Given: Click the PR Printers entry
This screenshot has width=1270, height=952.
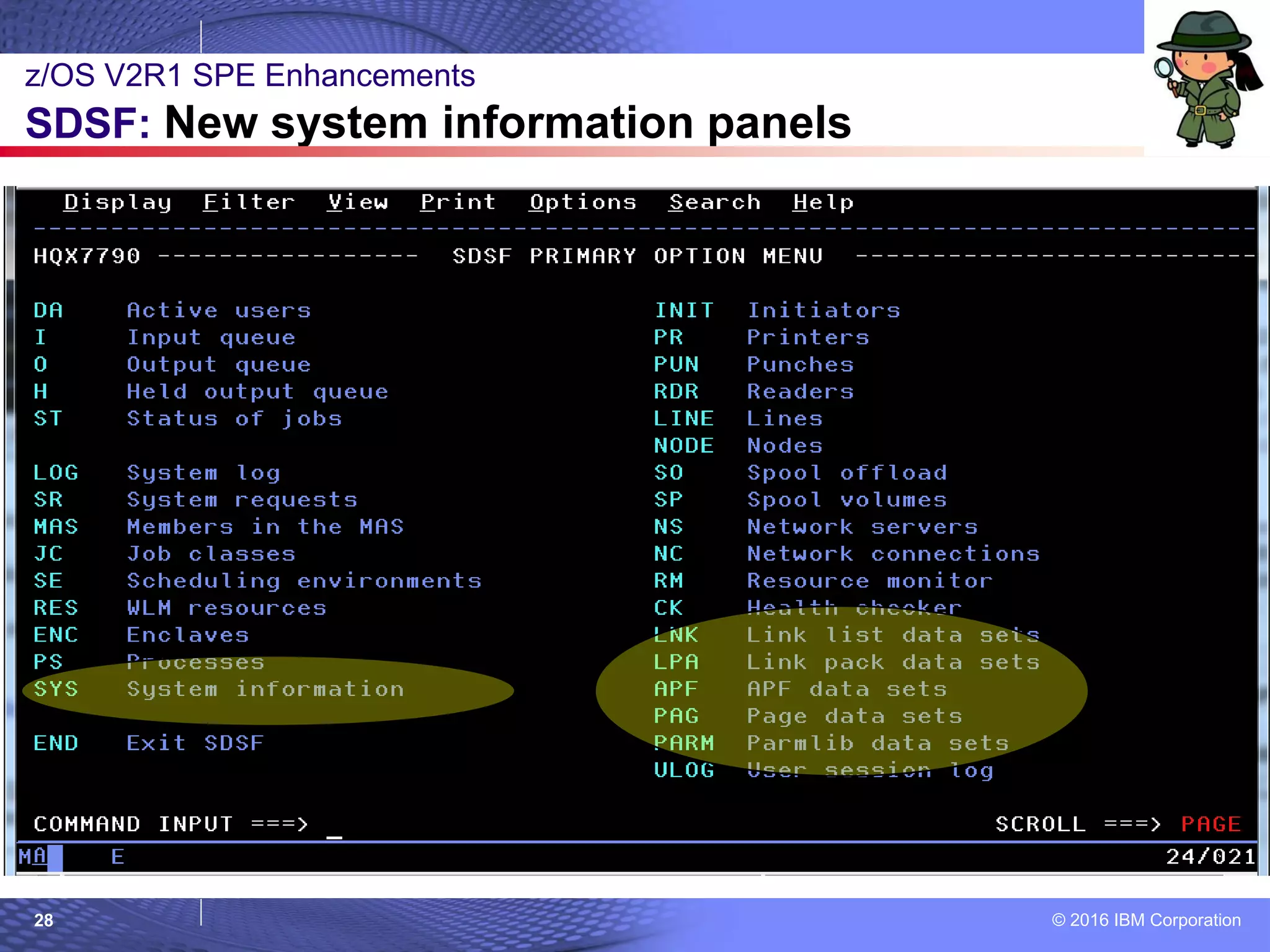Looking at the screenshot, I should (x=762, y=338).
